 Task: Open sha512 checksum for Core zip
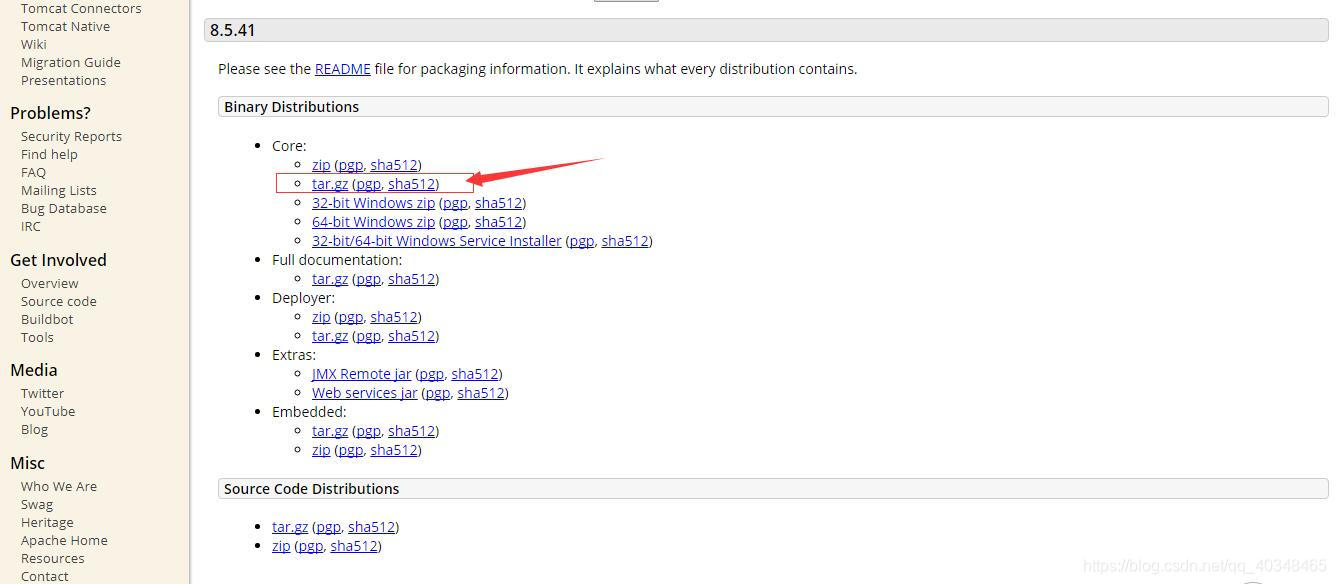[x=393, y=165]
